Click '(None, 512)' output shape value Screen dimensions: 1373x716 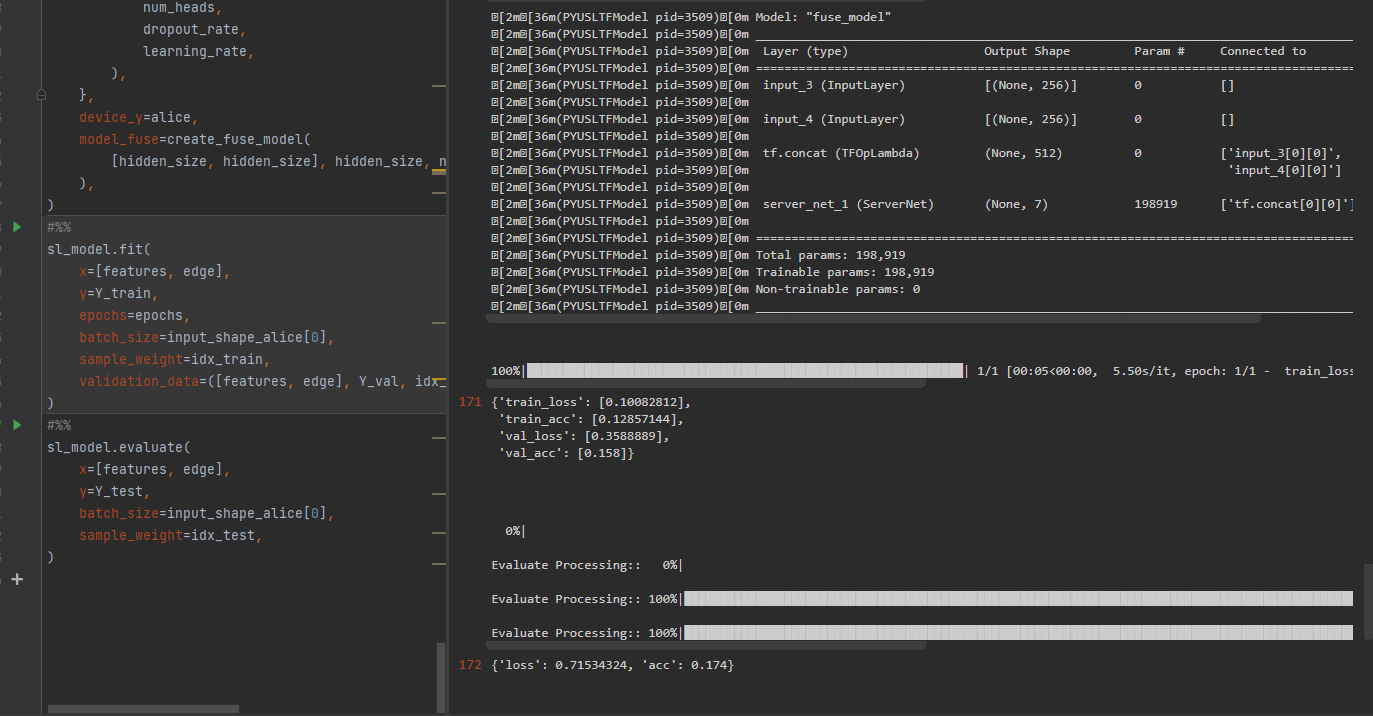coord(1023,153)
